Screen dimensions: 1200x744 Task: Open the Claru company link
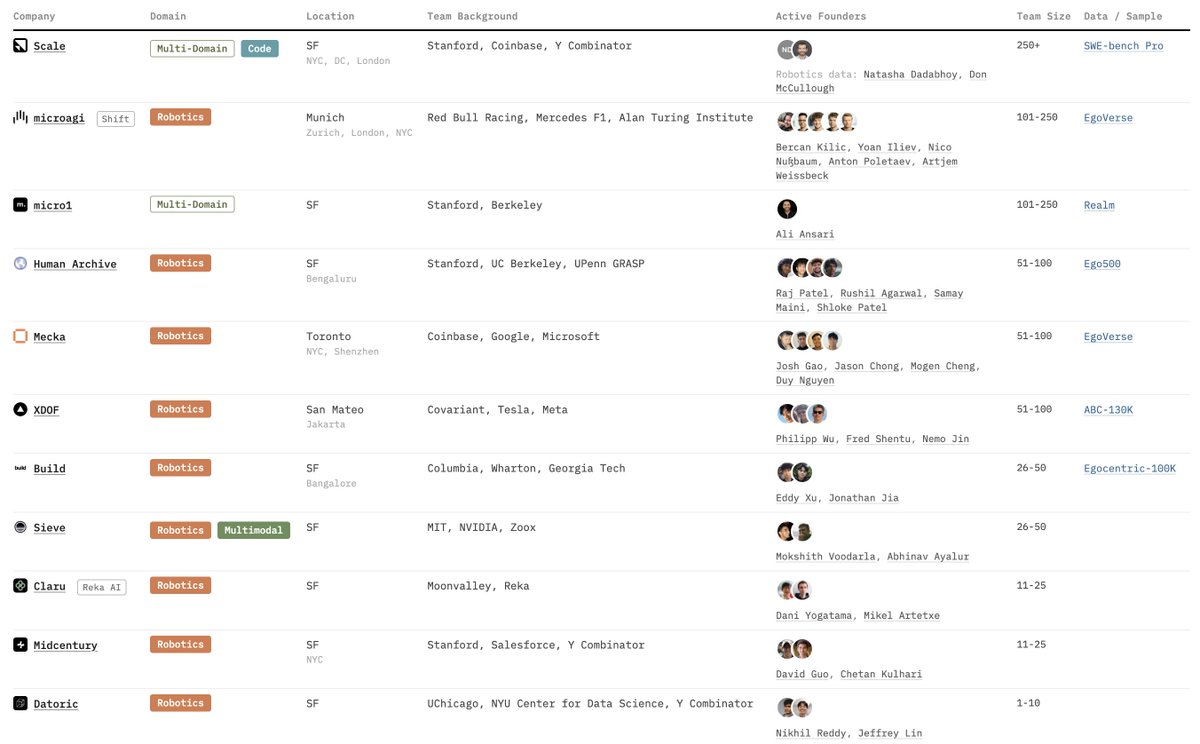click(49, 586)
